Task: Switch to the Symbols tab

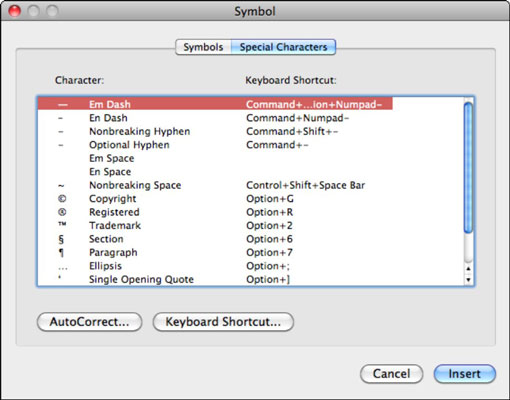Action: (203, 47)
